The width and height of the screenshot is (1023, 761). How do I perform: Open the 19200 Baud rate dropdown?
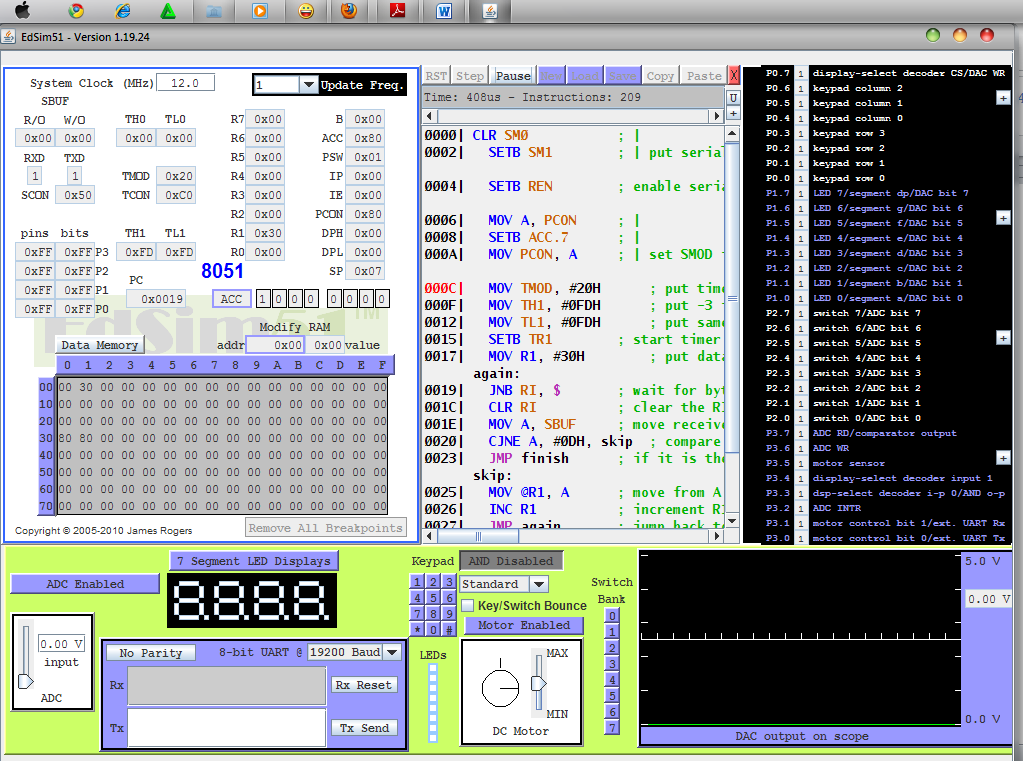click(392, 652)
